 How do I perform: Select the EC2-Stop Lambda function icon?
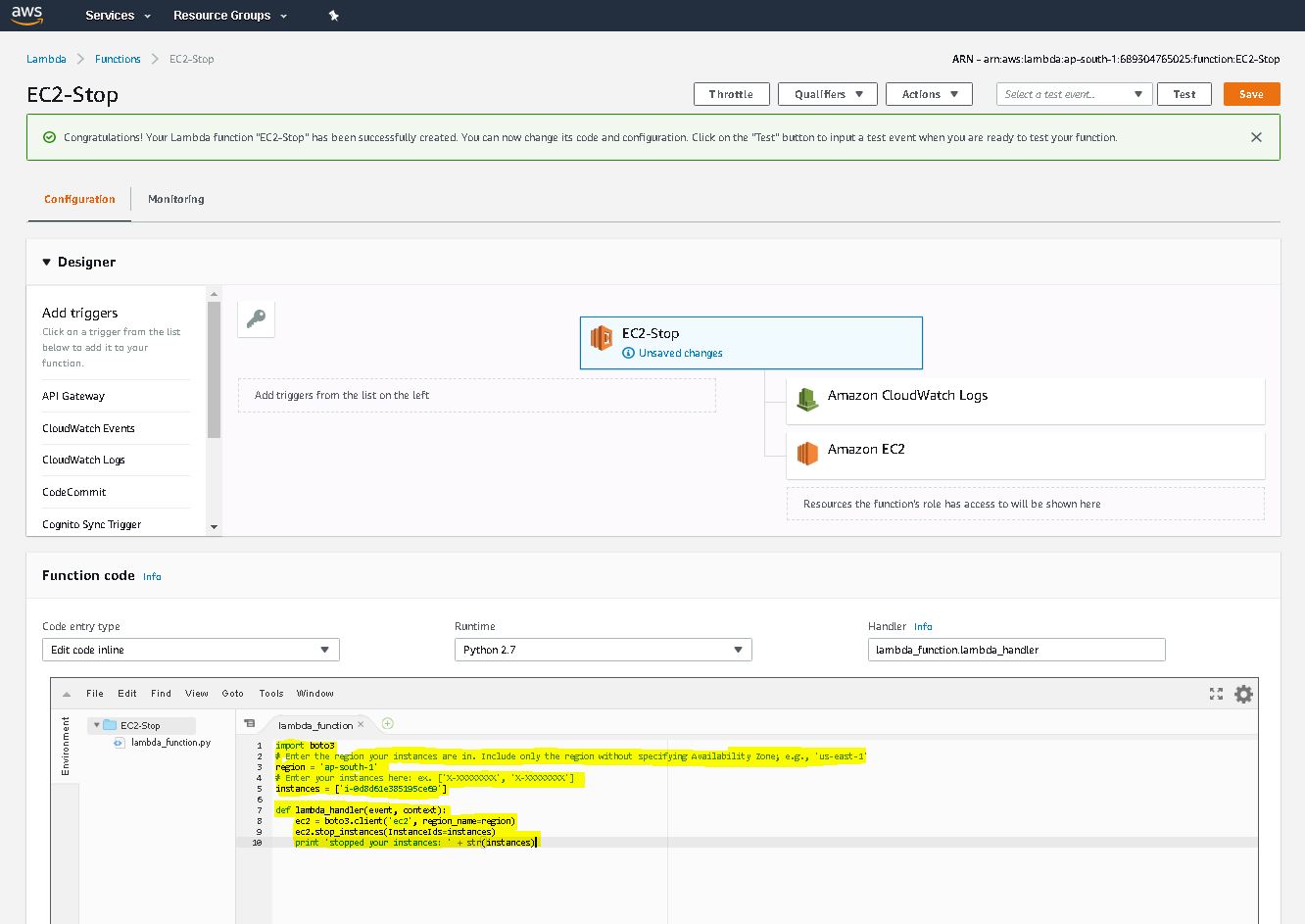(602, 339)
